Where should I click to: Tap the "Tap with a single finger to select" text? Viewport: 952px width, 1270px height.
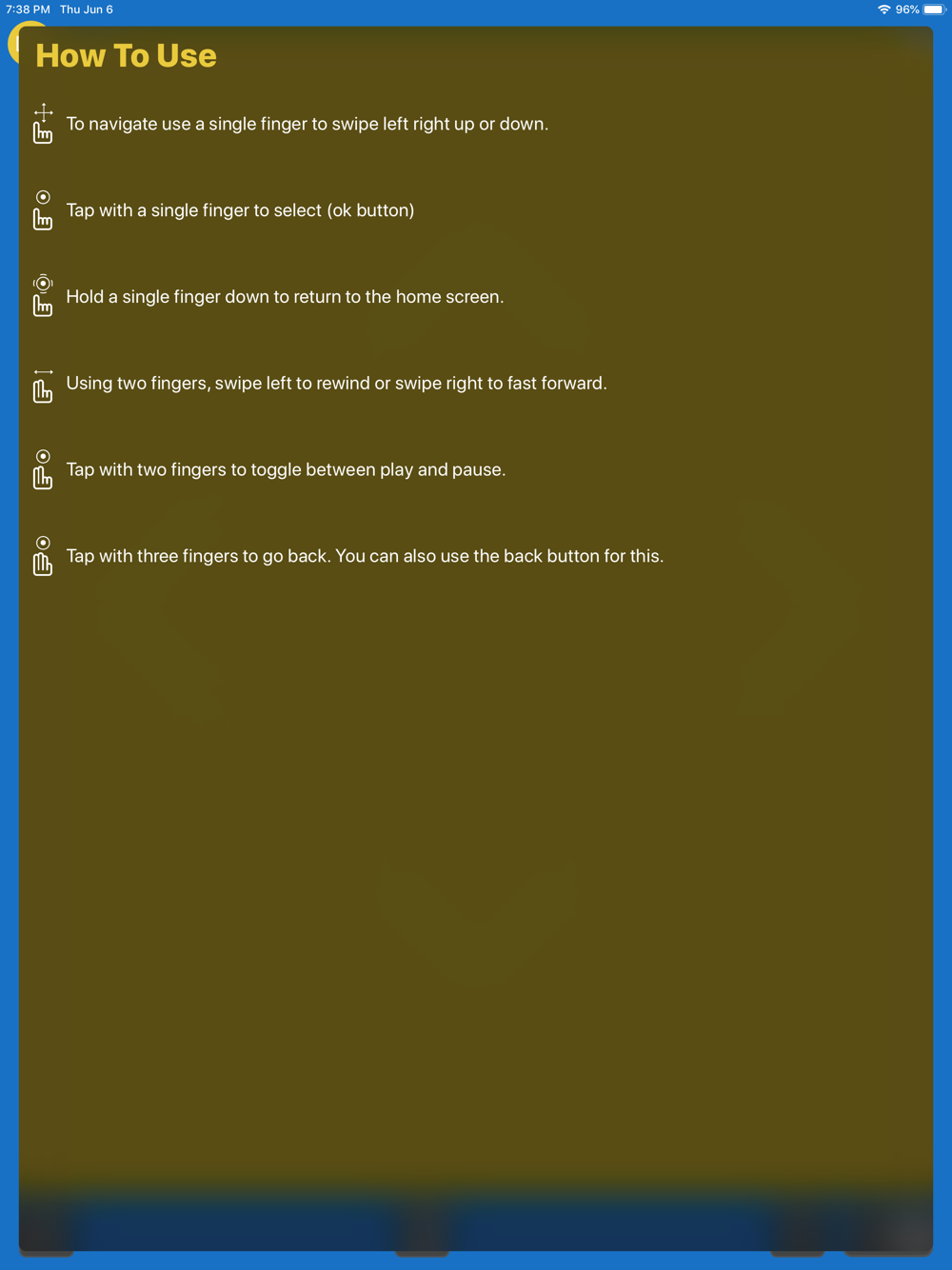(x=240, y=210)
